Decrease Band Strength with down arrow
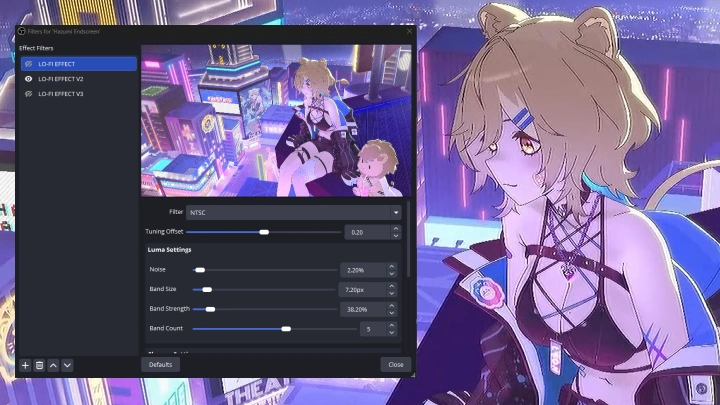Image resolution: width=720 pixels, height=405 pixels. [x=392, y=313]
